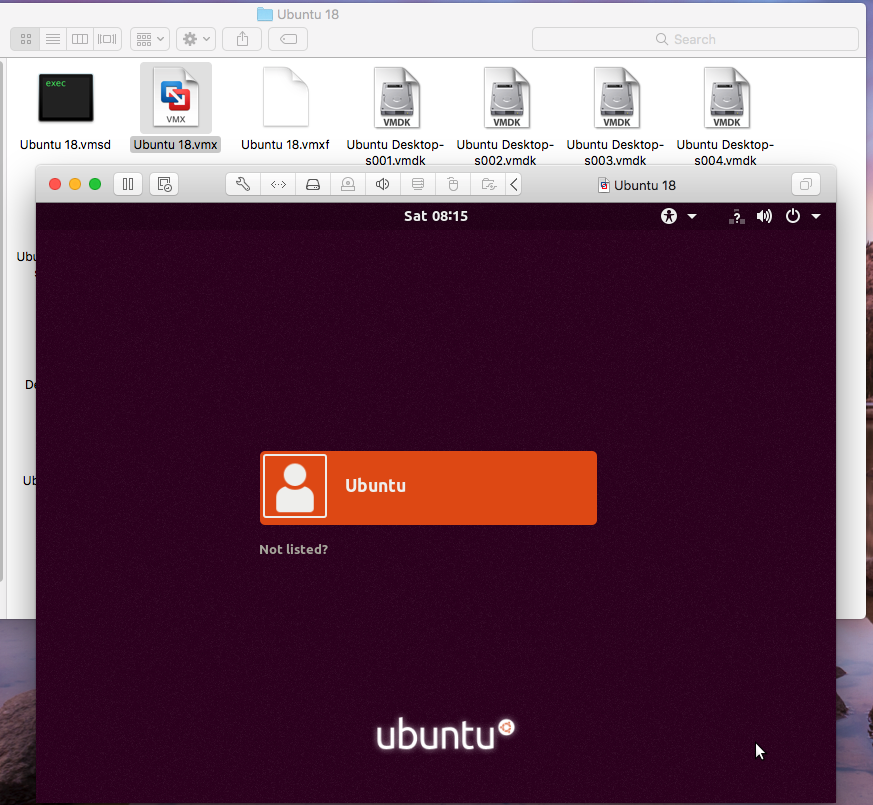Click the Ubuntu network status icon
Image resolution: width=873 pixels, height=805 pixels.
click(737, 216)
